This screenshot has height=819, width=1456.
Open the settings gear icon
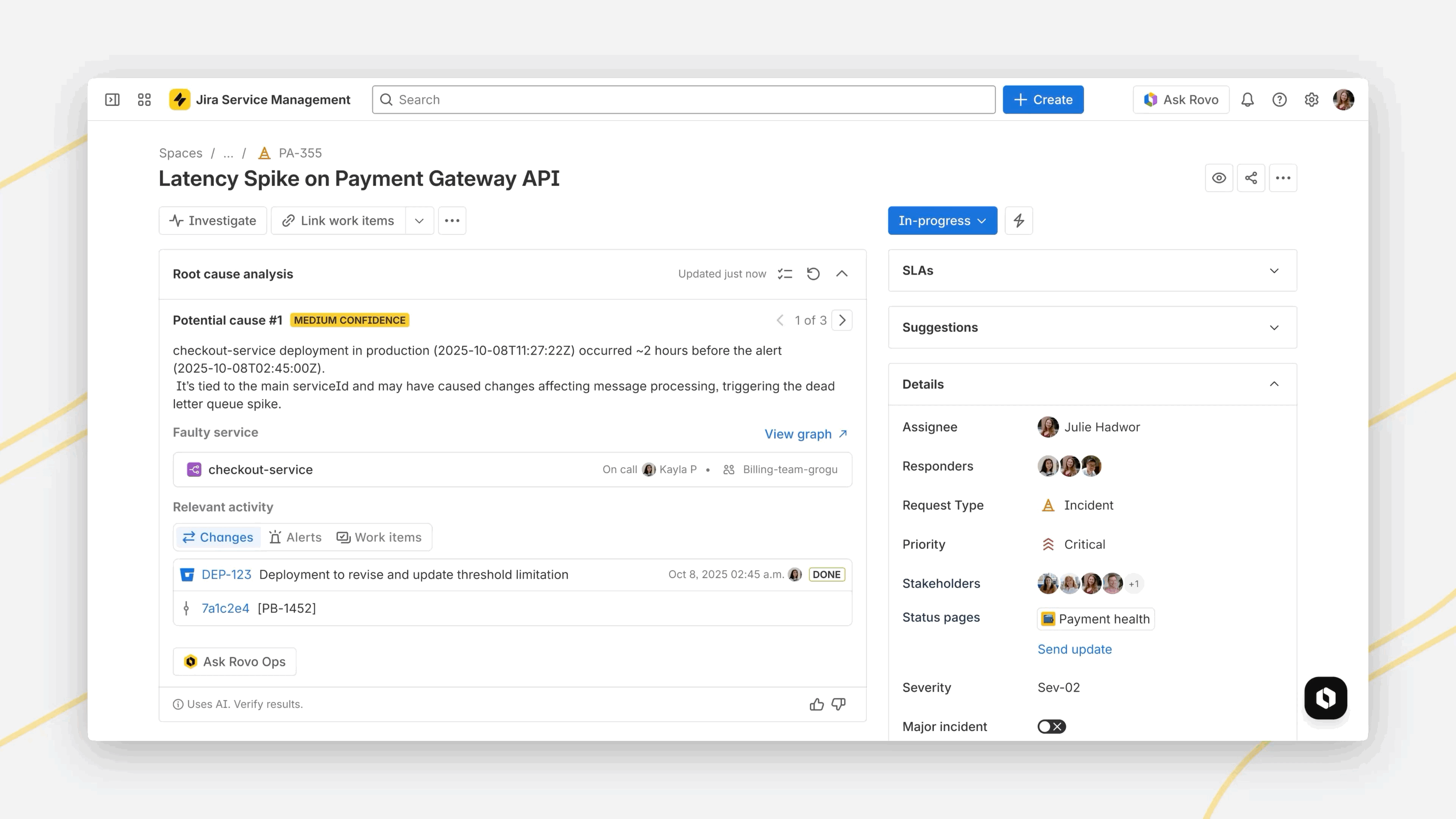coord(1311,99)
